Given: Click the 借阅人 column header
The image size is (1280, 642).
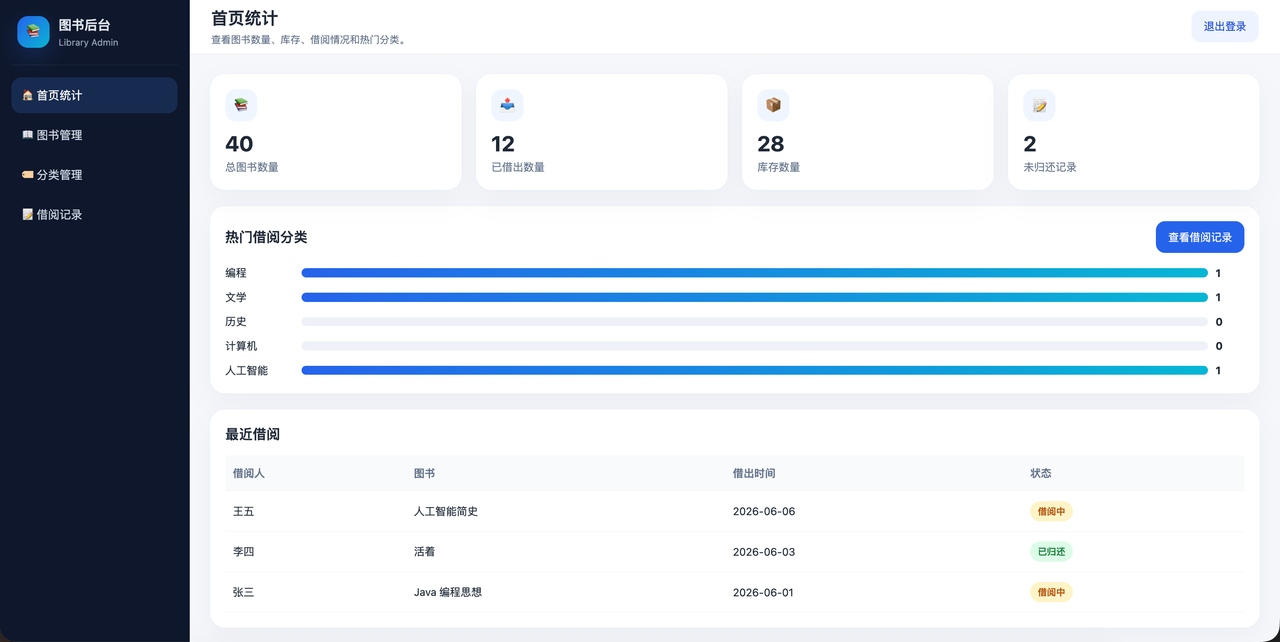Looking at the screenshot, I should [249, 473].
